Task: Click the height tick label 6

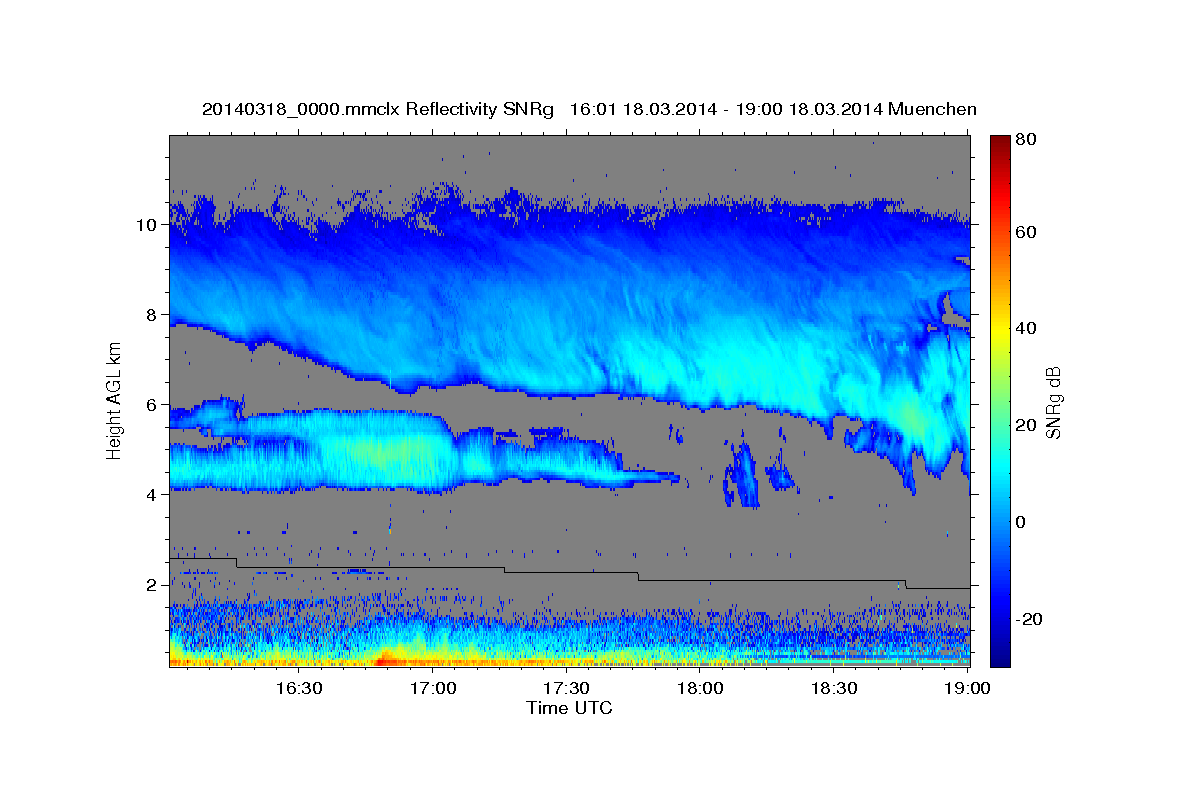Action: (152, 405)
